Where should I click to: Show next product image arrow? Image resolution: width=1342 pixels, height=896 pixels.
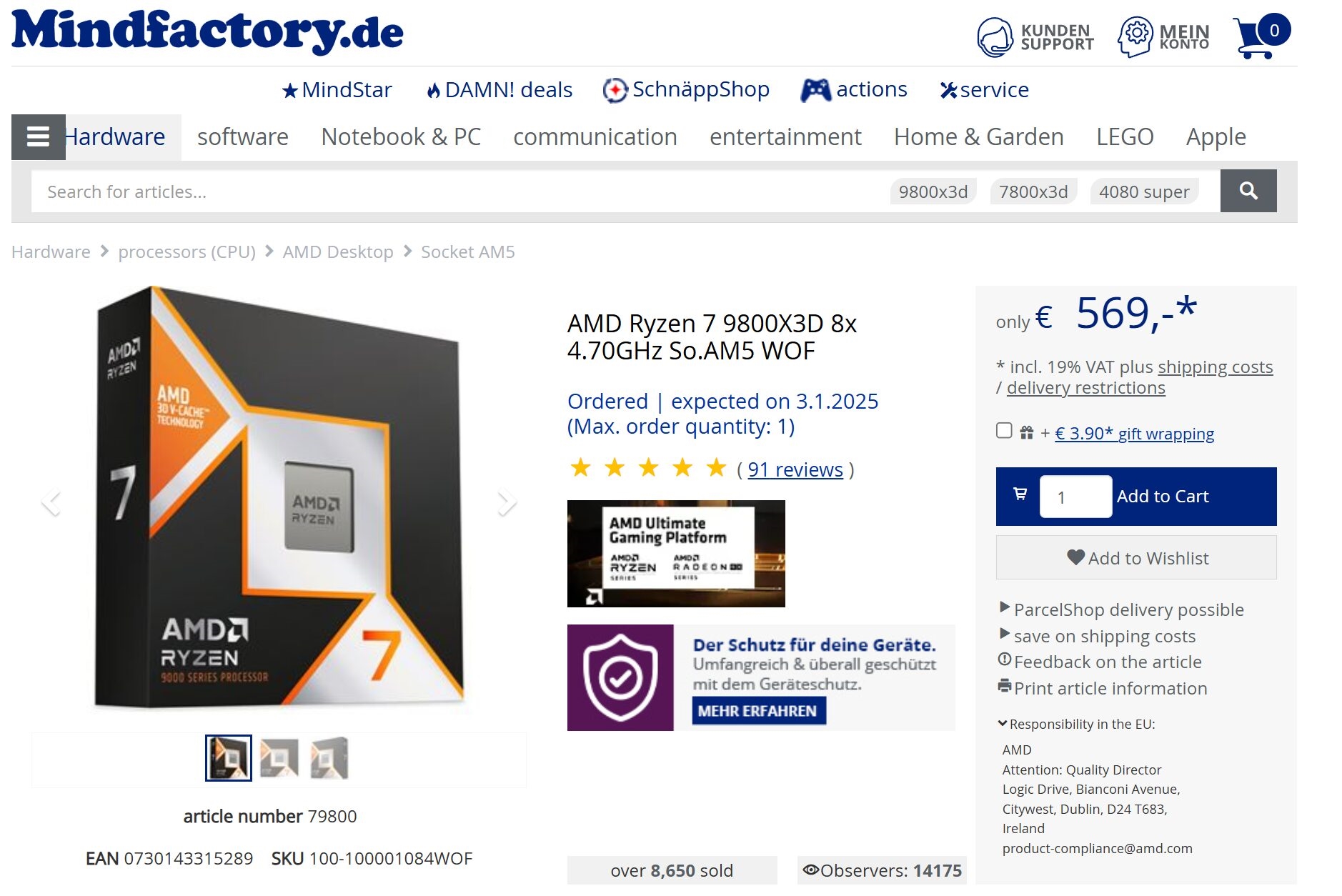point(507,502)
